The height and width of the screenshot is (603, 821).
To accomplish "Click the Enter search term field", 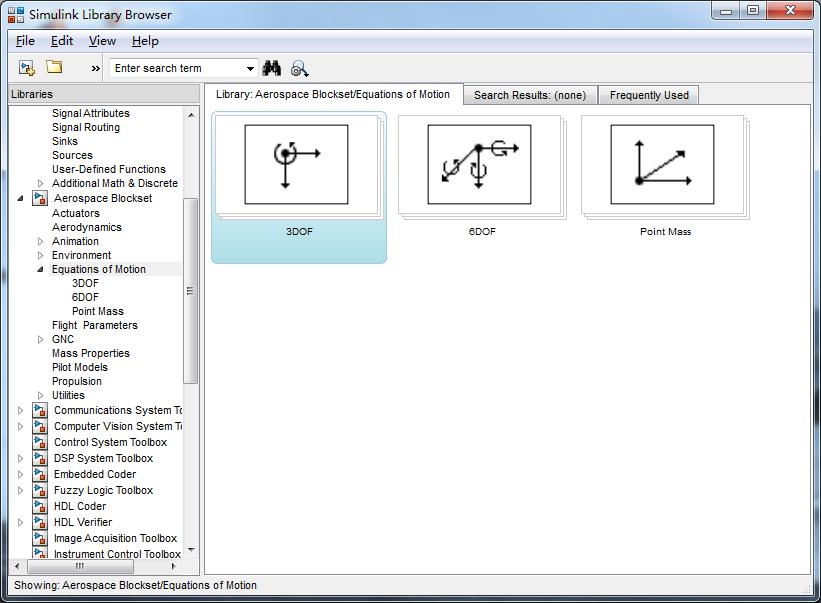I will [176, 68].
